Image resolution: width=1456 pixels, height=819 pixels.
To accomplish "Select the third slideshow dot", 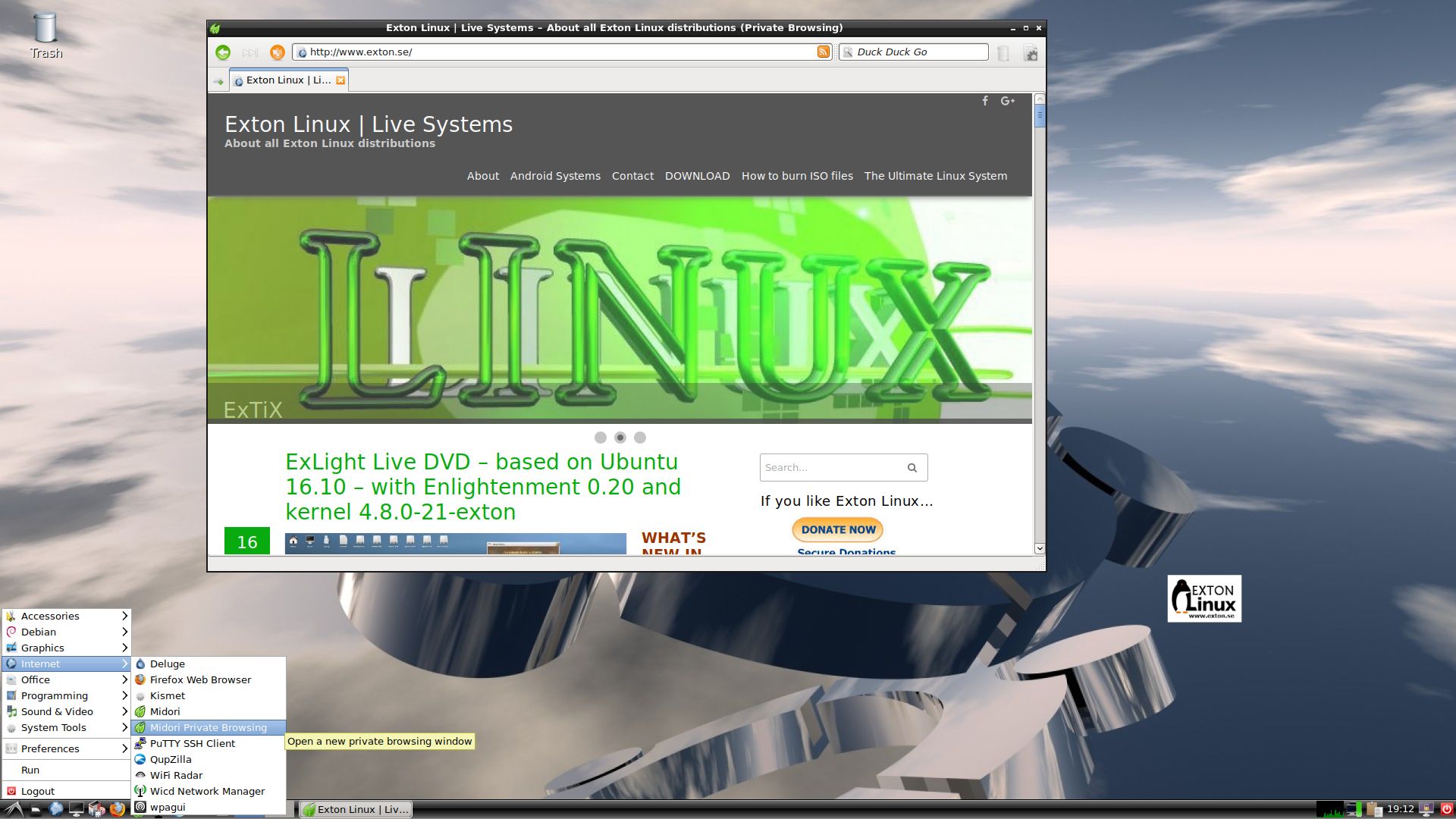I will pyautogui.click(x=640, y=438).
